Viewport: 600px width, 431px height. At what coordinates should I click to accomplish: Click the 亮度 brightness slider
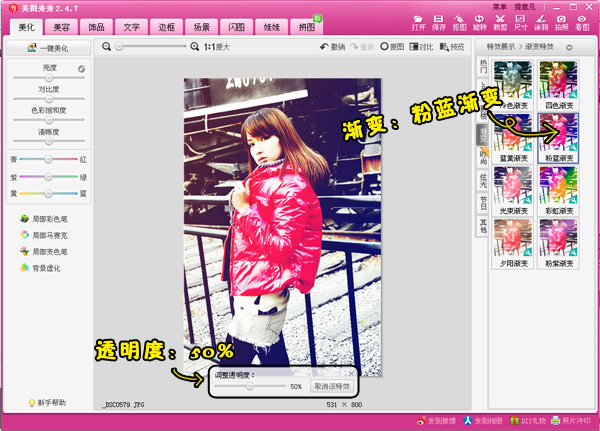[x=47, y=78]
